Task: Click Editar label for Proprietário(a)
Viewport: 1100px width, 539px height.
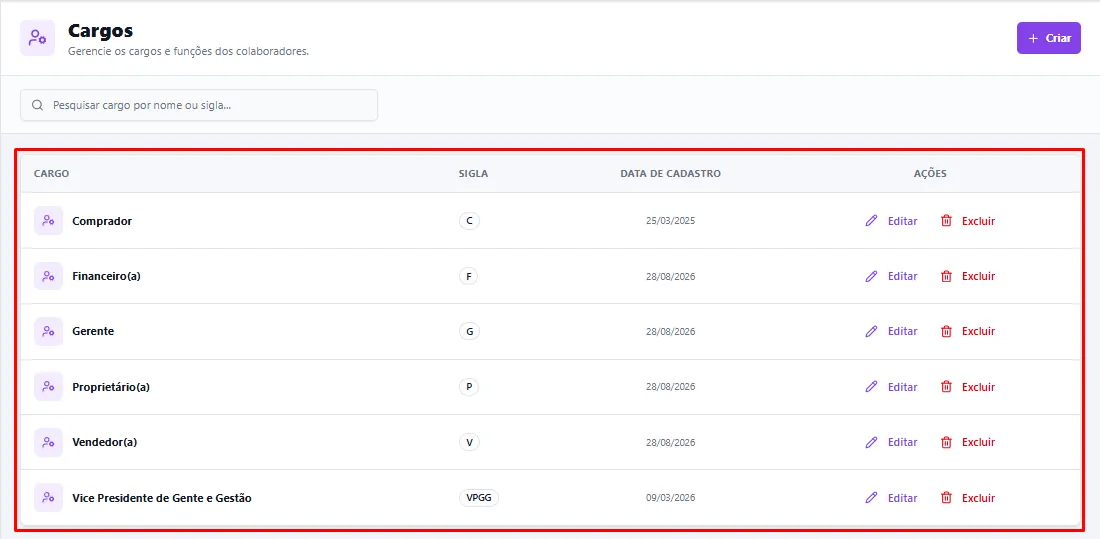Action: [902, 387]
